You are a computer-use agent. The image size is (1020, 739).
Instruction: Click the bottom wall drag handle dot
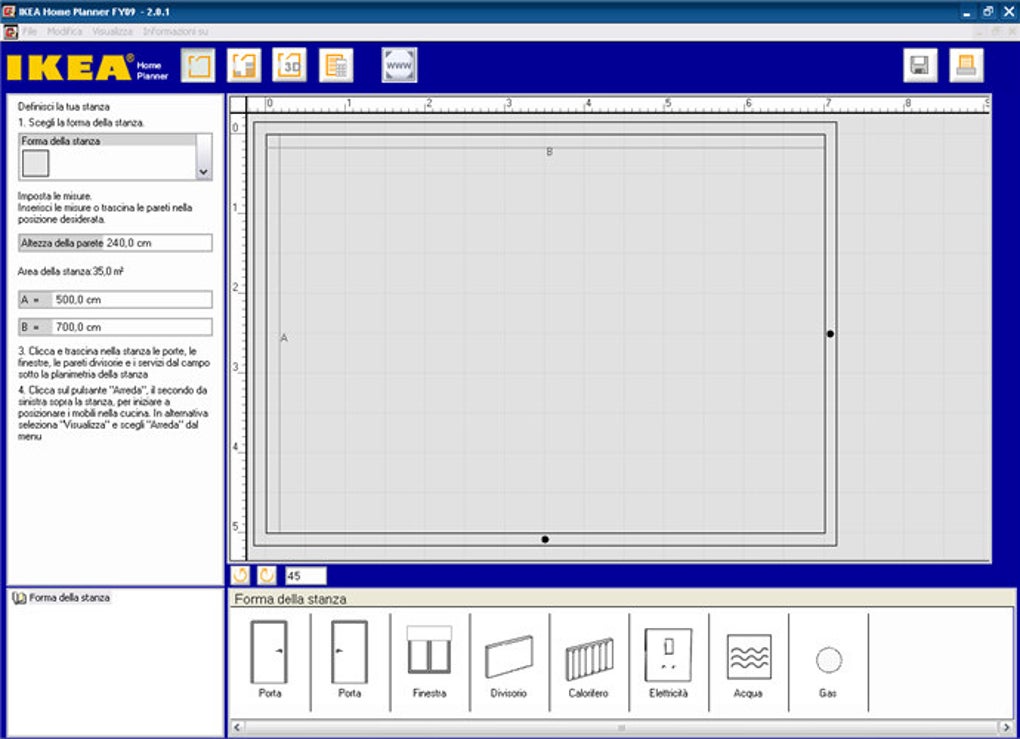point(545,539)
